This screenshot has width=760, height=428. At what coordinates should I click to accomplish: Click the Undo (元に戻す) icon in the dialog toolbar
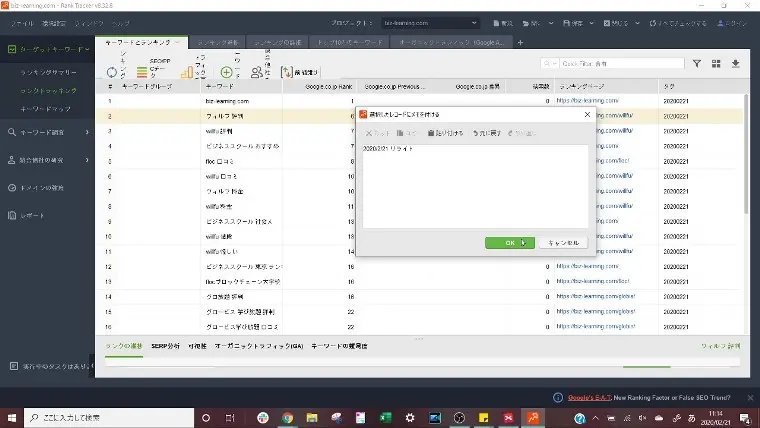click(x=487, y=133)
